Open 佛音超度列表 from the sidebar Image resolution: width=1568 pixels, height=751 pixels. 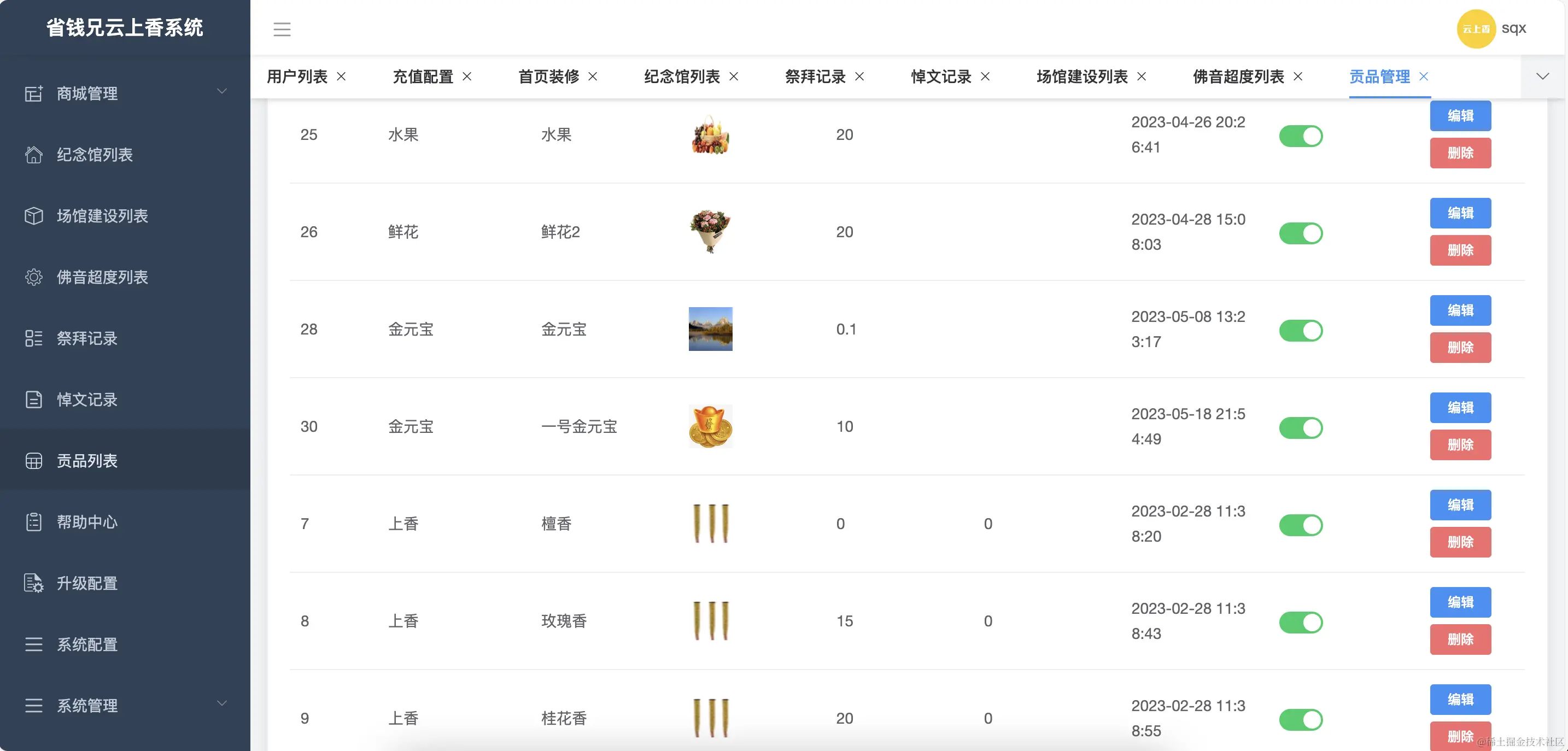tap(102, 278)
